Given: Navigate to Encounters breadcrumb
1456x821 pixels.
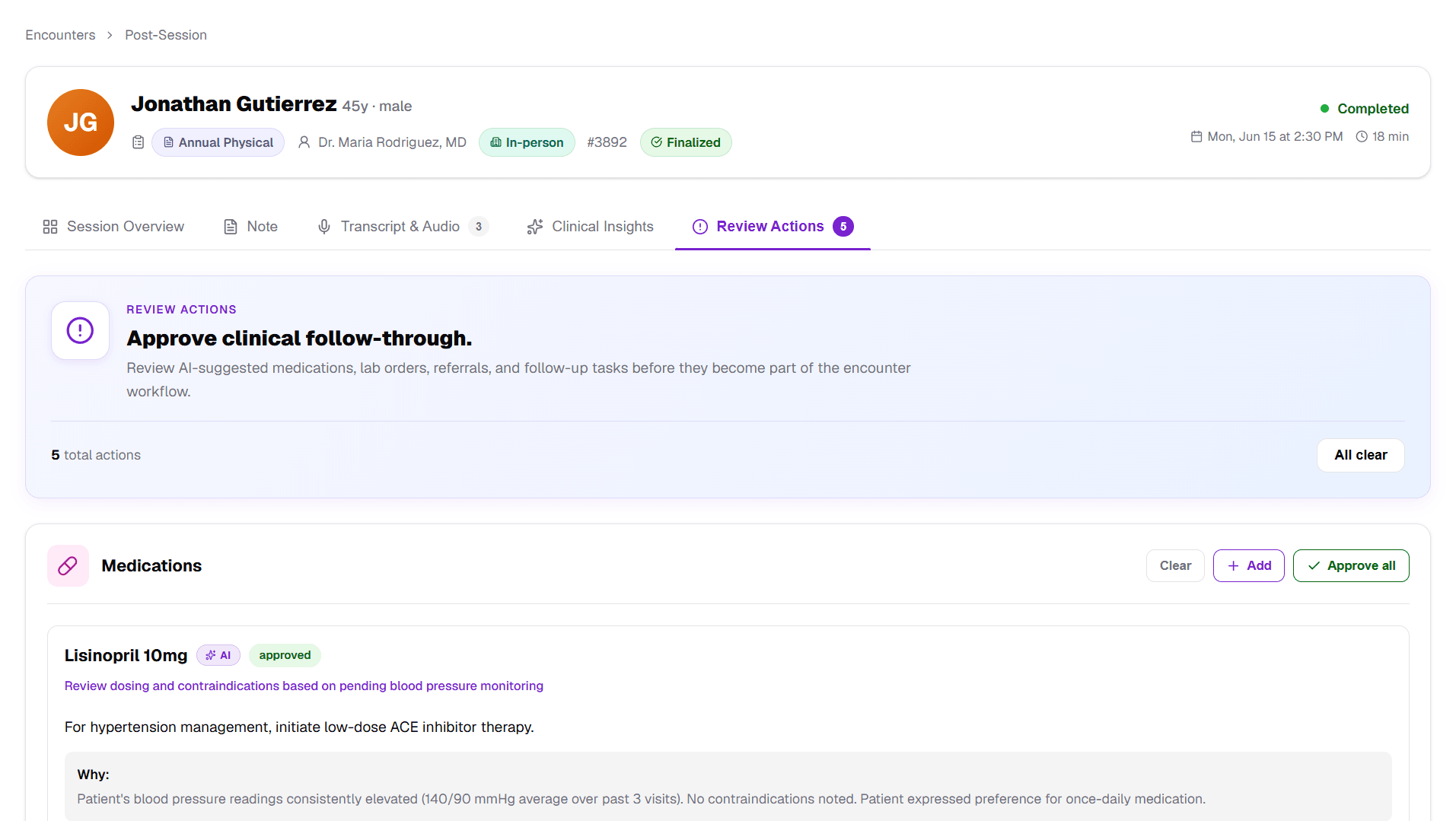Looking at the screenshot, I should click(x=60, y=35).
